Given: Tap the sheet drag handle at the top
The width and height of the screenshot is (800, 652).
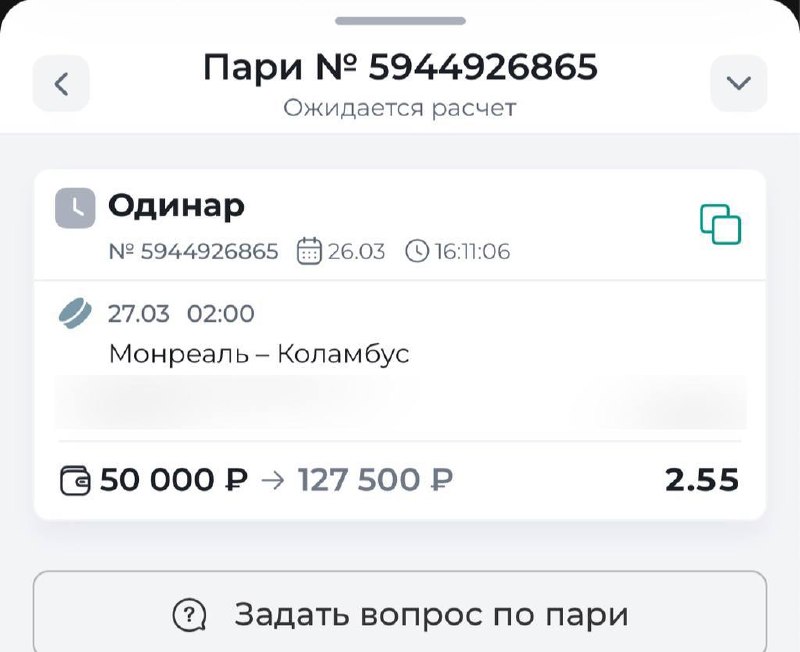Looking at the screenshot, I should click(x=400, y=21).
